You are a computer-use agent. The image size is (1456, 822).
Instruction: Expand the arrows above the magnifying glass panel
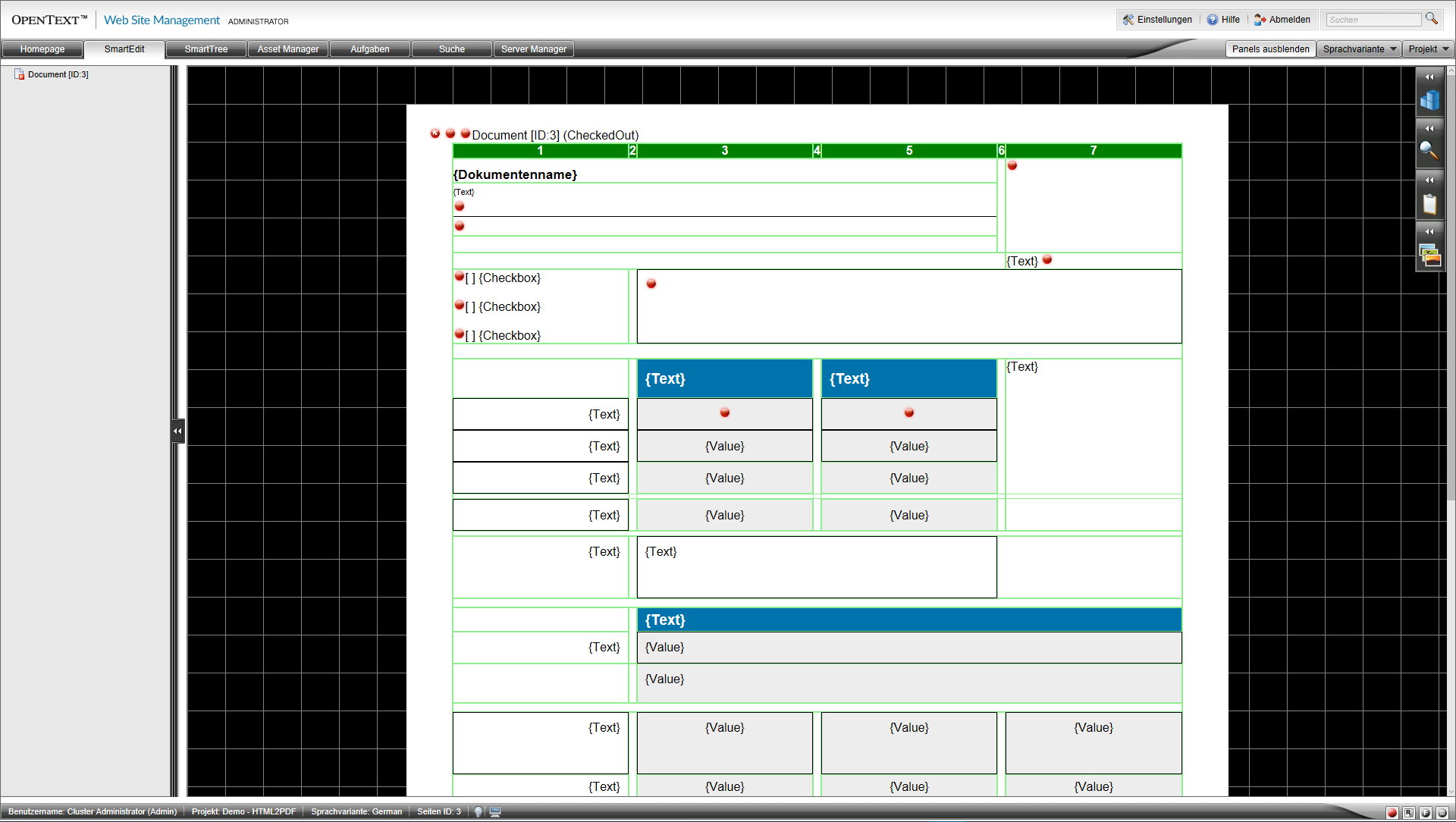tap(1429, 128)
